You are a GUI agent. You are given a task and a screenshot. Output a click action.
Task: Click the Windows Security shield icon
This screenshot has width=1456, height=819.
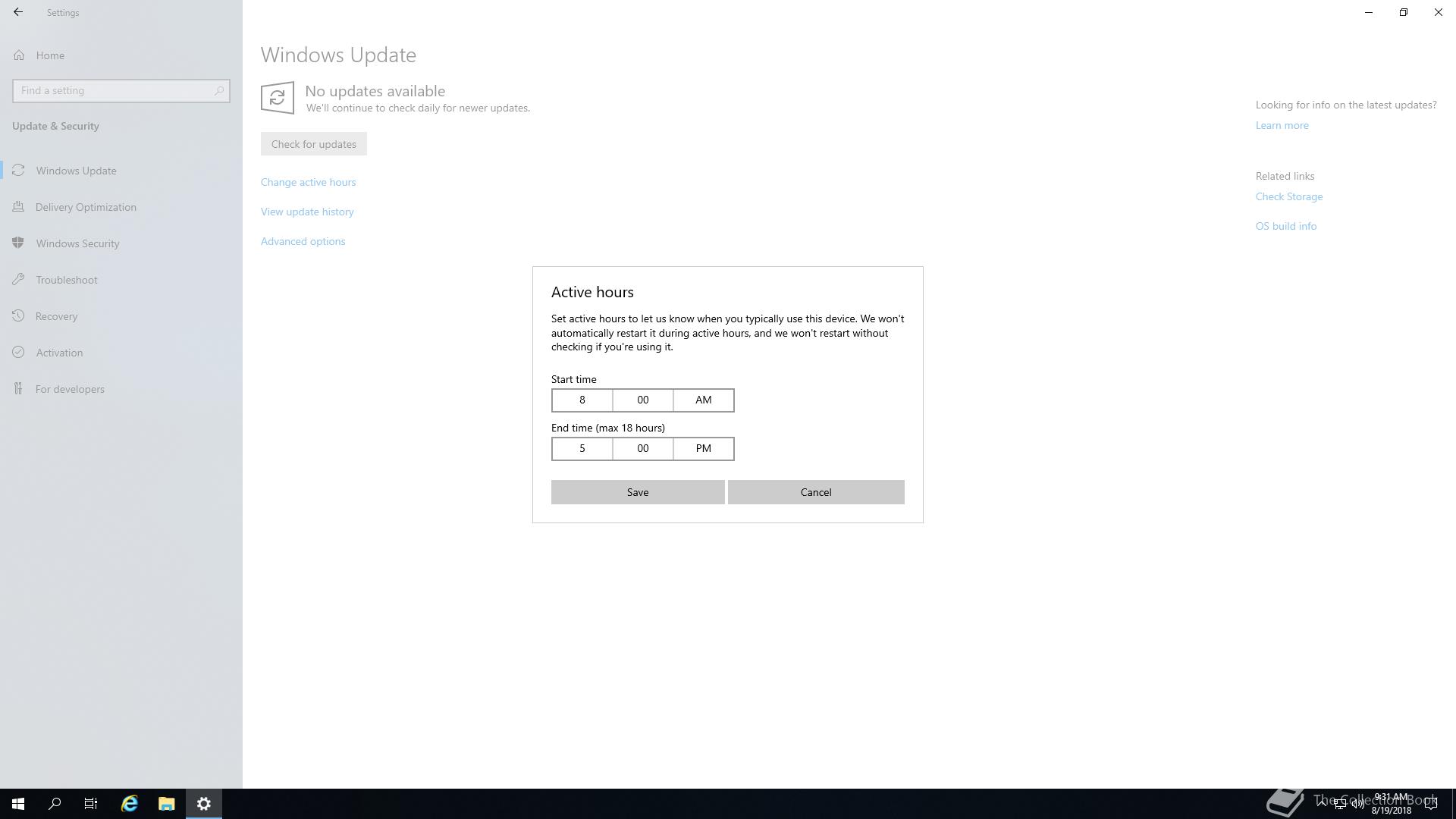click(x=19, y=243)
